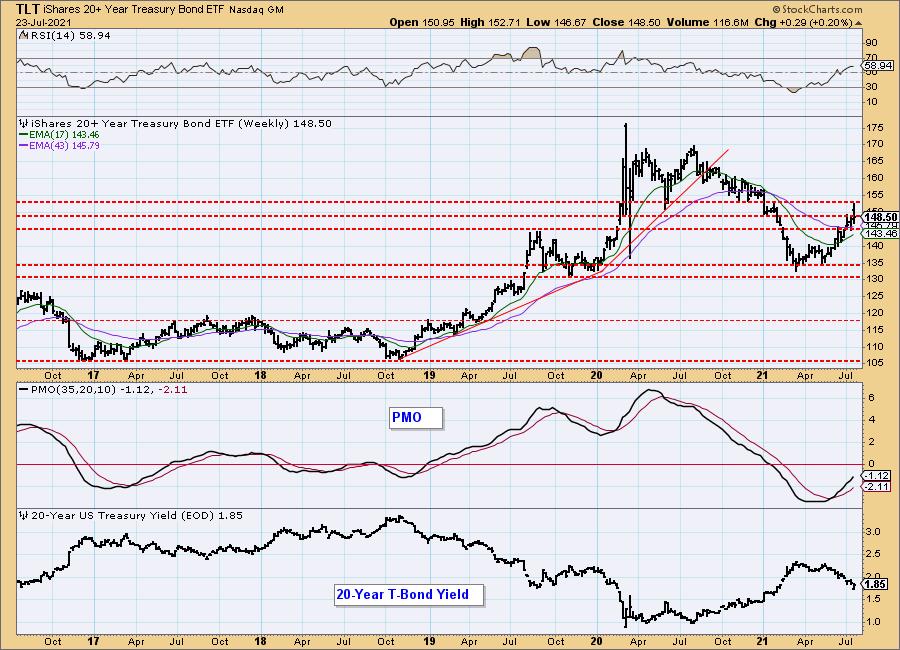Click the 175 price axis label
900x650 pixels.
point(875,127)
